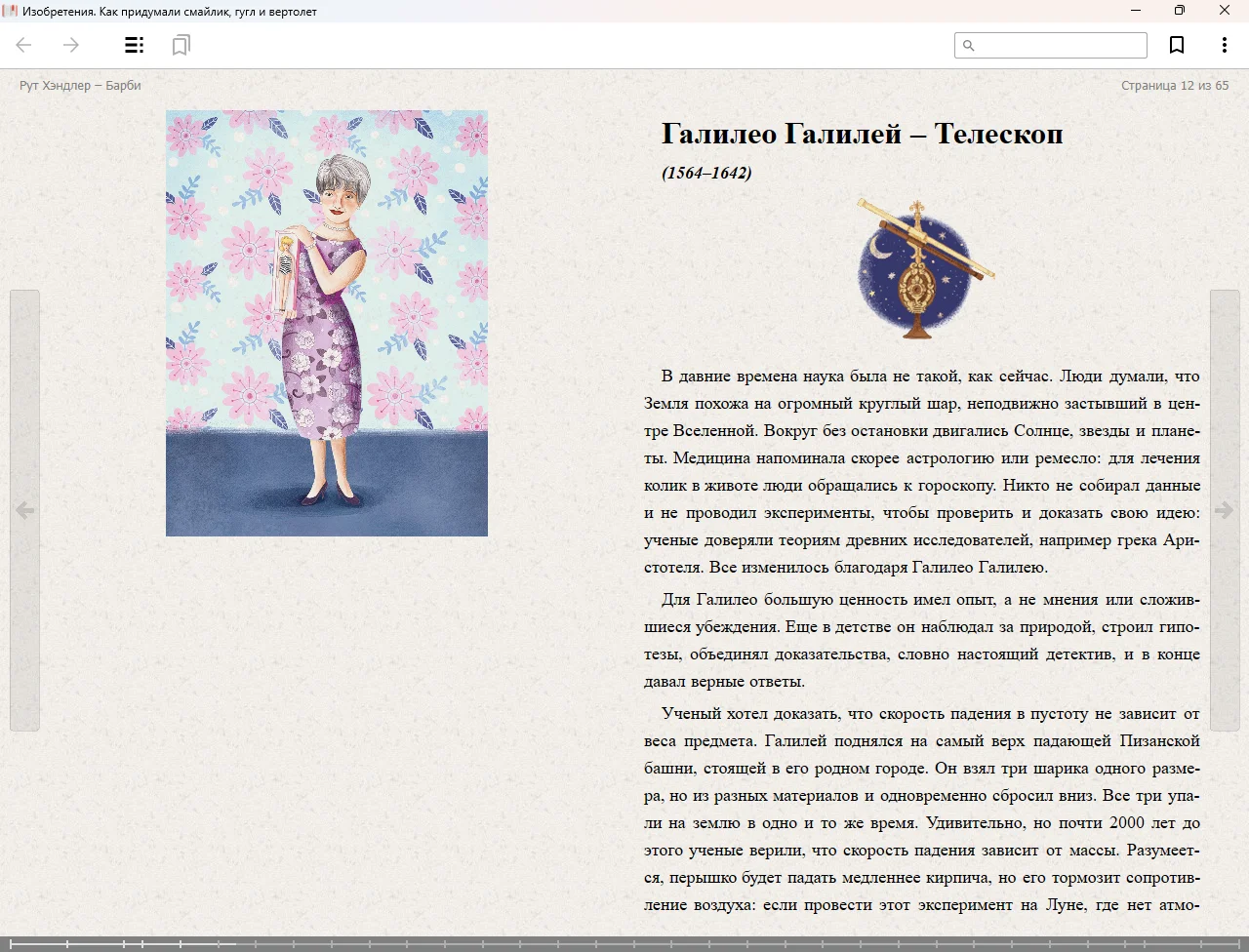This screenshot has height=952, width=1249.
Task: Bookmark the current page
Action: tap(1177, 45)
